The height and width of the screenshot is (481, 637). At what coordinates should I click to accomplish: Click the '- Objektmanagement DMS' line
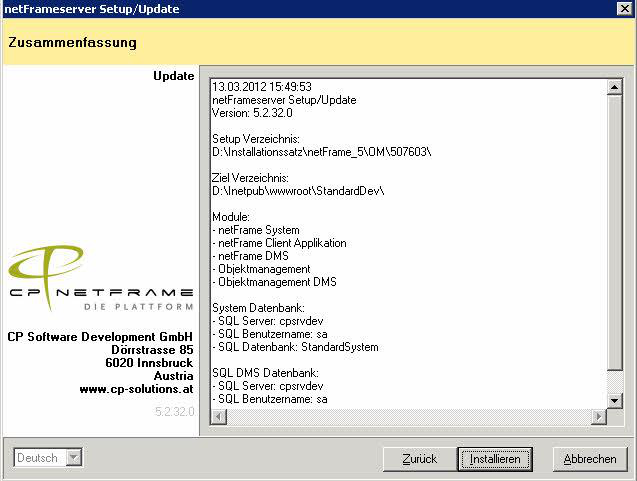[x=275, y=282]
